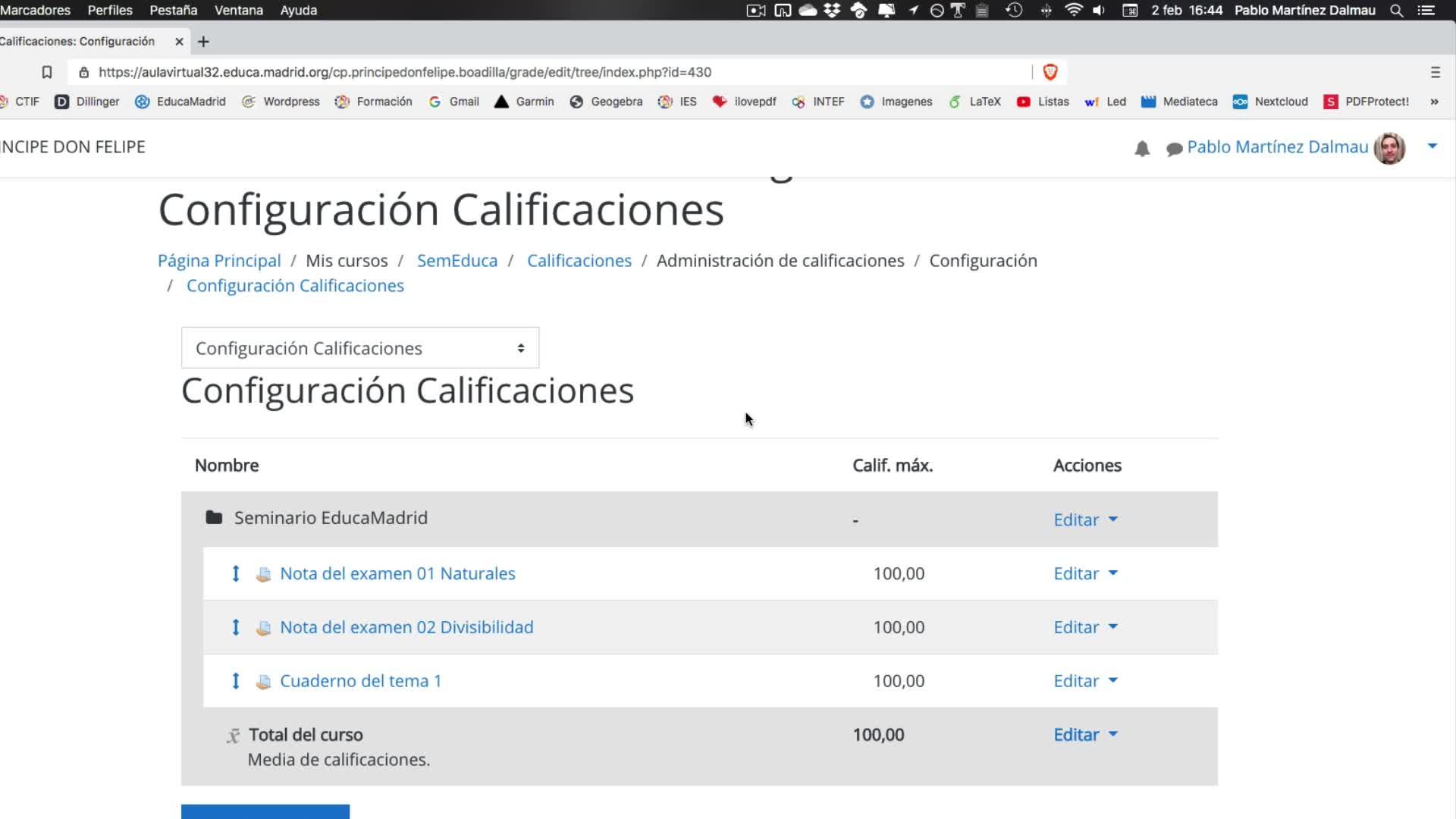Expand Editar menu for Total del curso
The image size is (1456, 819).
click(x=1085, y=735)
